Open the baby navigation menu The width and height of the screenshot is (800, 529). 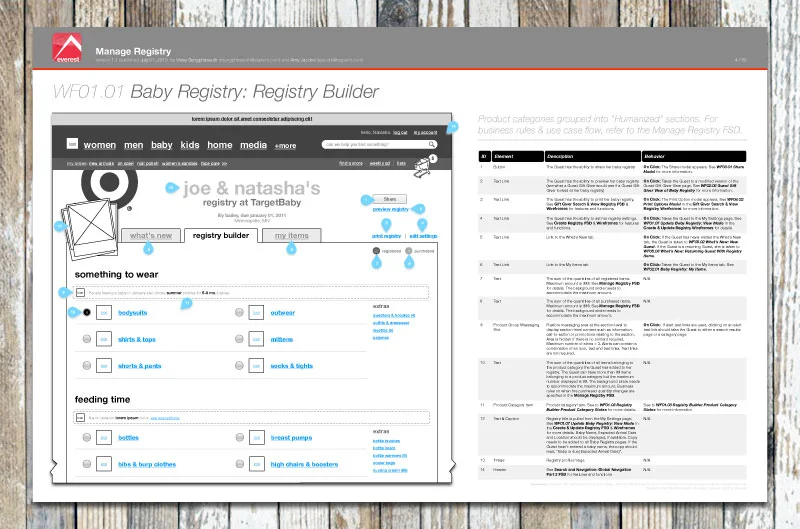(x=162, y=145)
